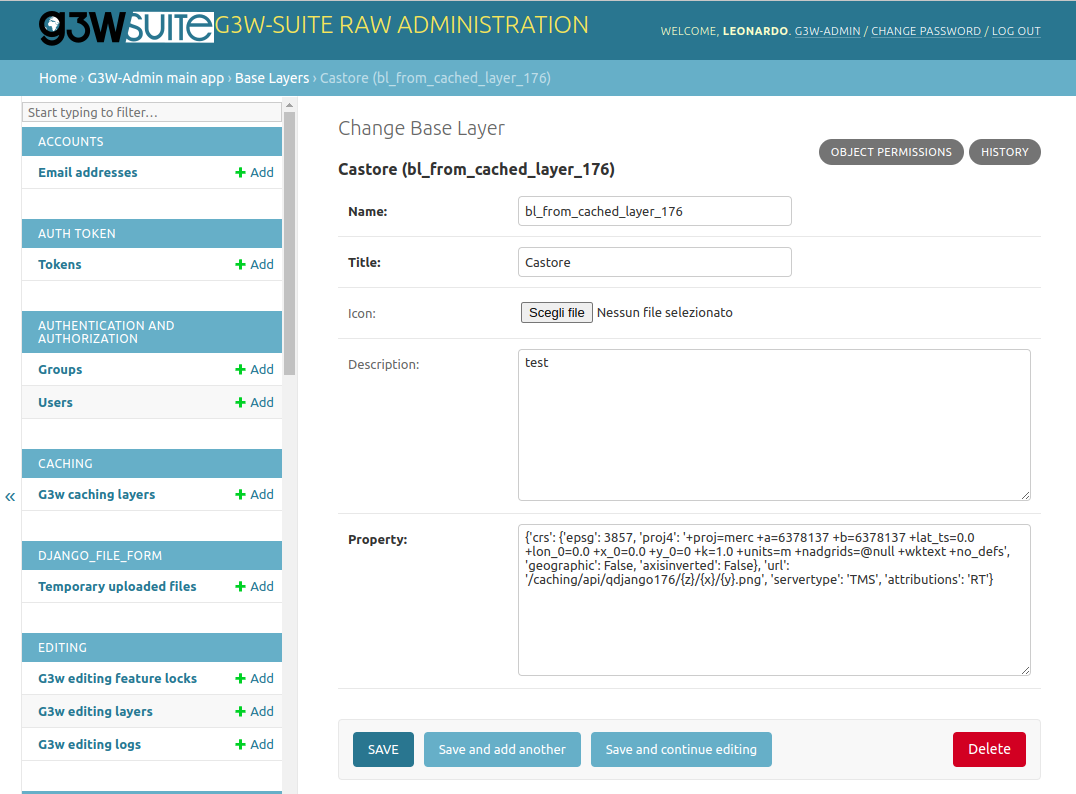1076x794 pixels.
Task: Click Log Out link
Action: click(x=1016, y=31)
